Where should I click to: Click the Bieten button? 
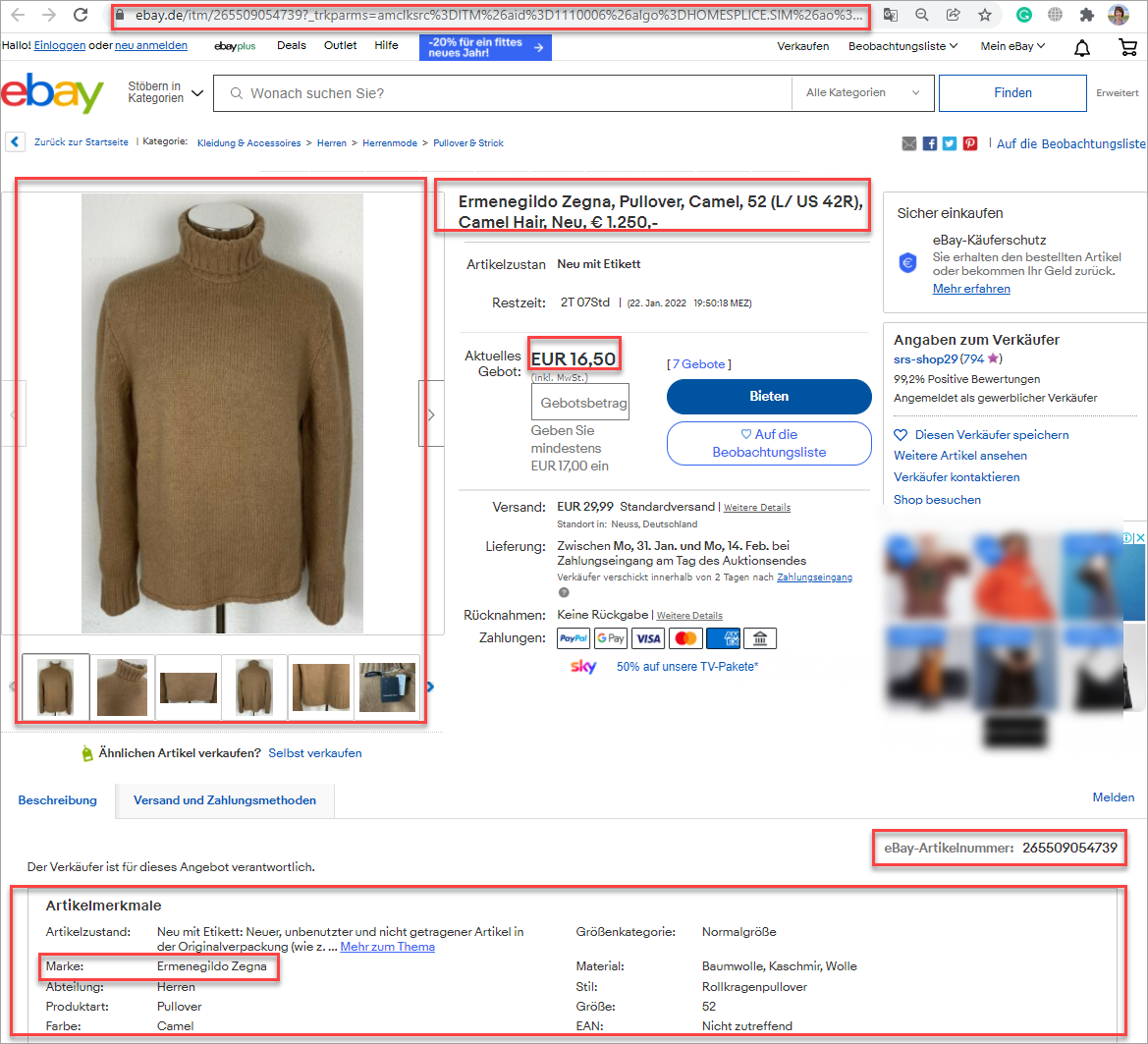(769, 396)
